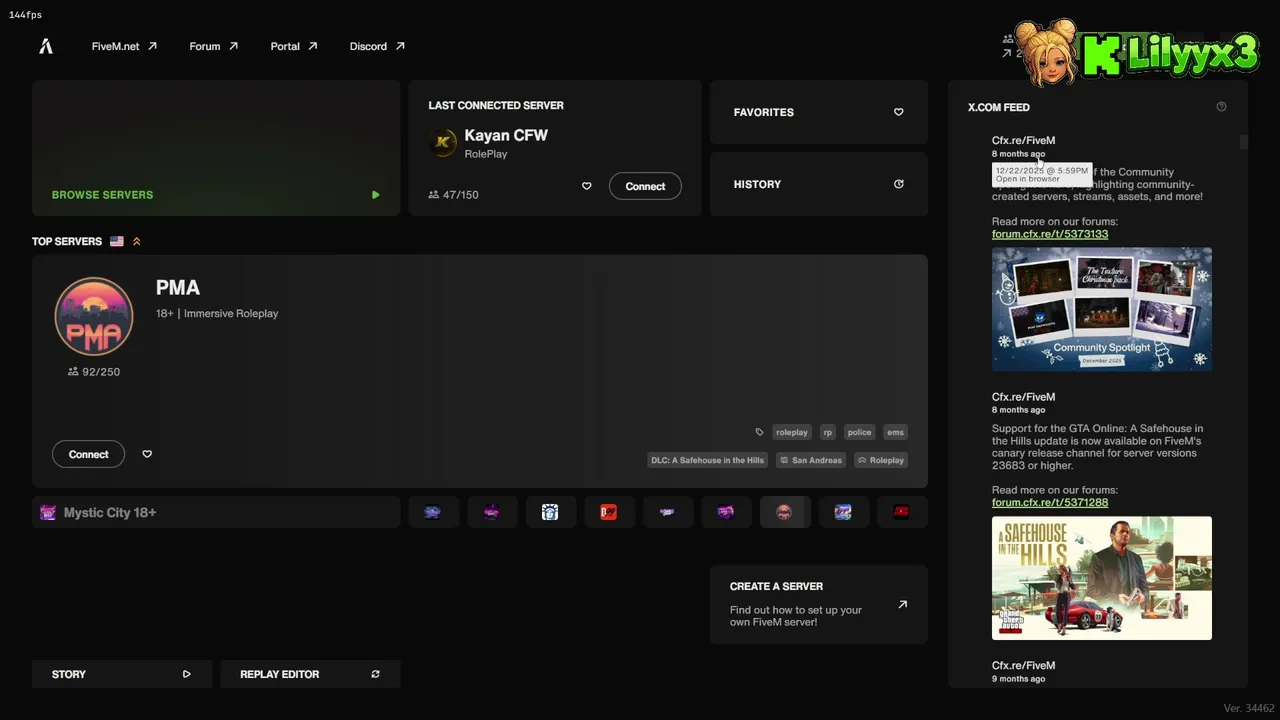Click the FiveM logo in the top bar
The height and width of the screenshot is (720, 1280).
click(x=46, y=46)
